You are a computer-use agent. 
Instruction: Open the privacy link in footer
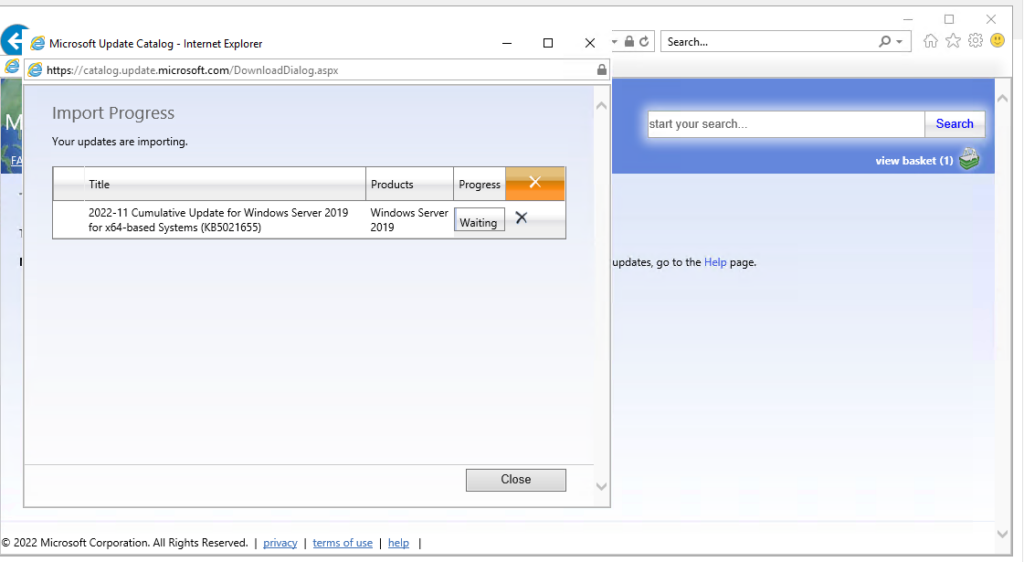[x=280, y=543]
